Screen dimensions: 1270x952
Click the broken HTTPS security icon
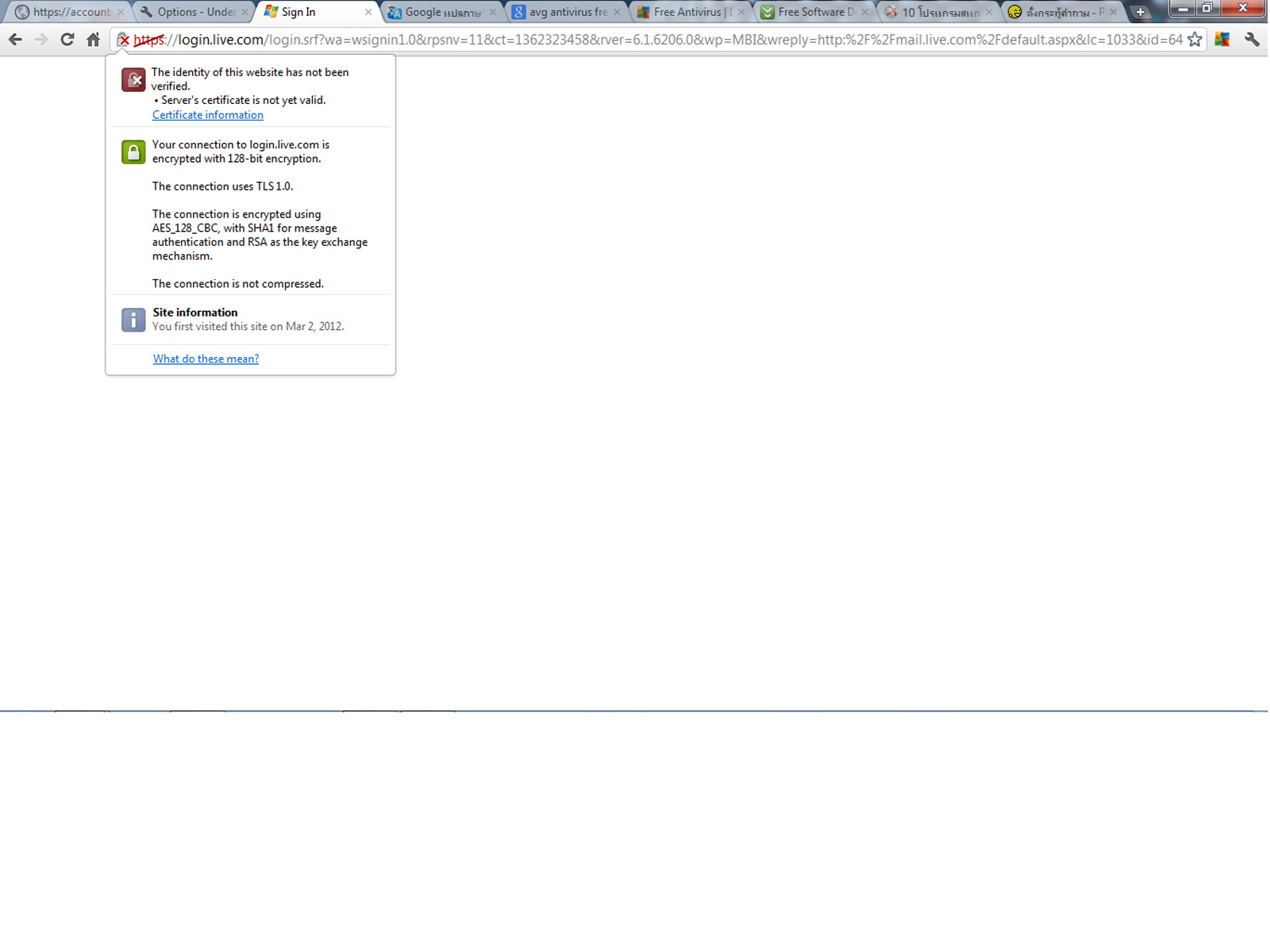[x=124, y=40]
